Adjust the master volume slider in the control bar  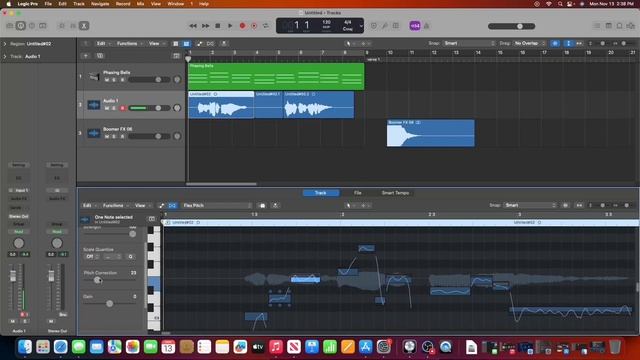click(511, 26)
